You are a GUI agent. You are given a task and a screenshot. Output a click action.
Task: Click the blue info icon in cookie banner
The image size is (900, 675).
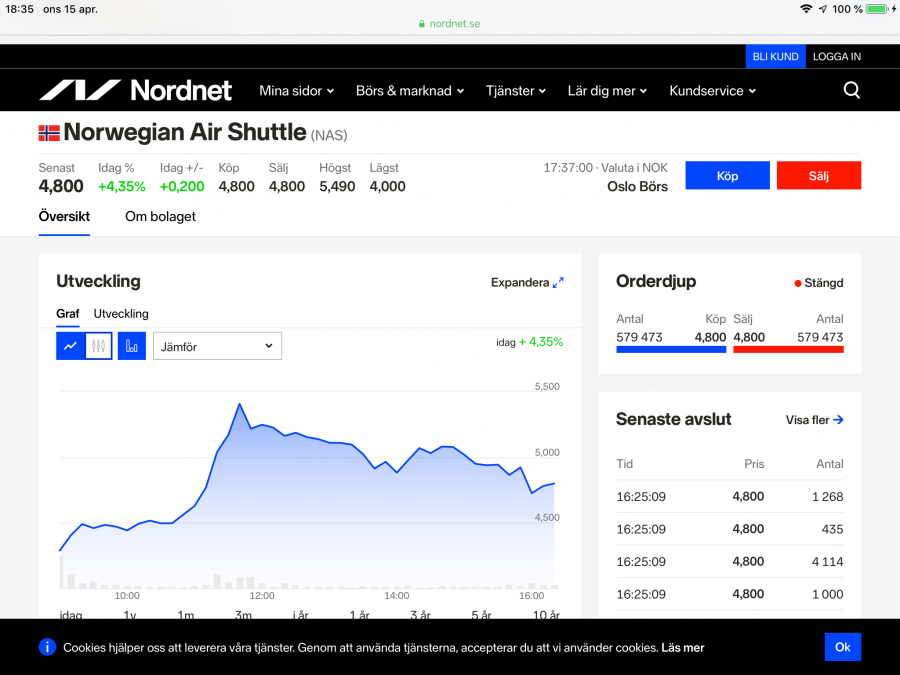pyautogui.click(x=47, y=647)
